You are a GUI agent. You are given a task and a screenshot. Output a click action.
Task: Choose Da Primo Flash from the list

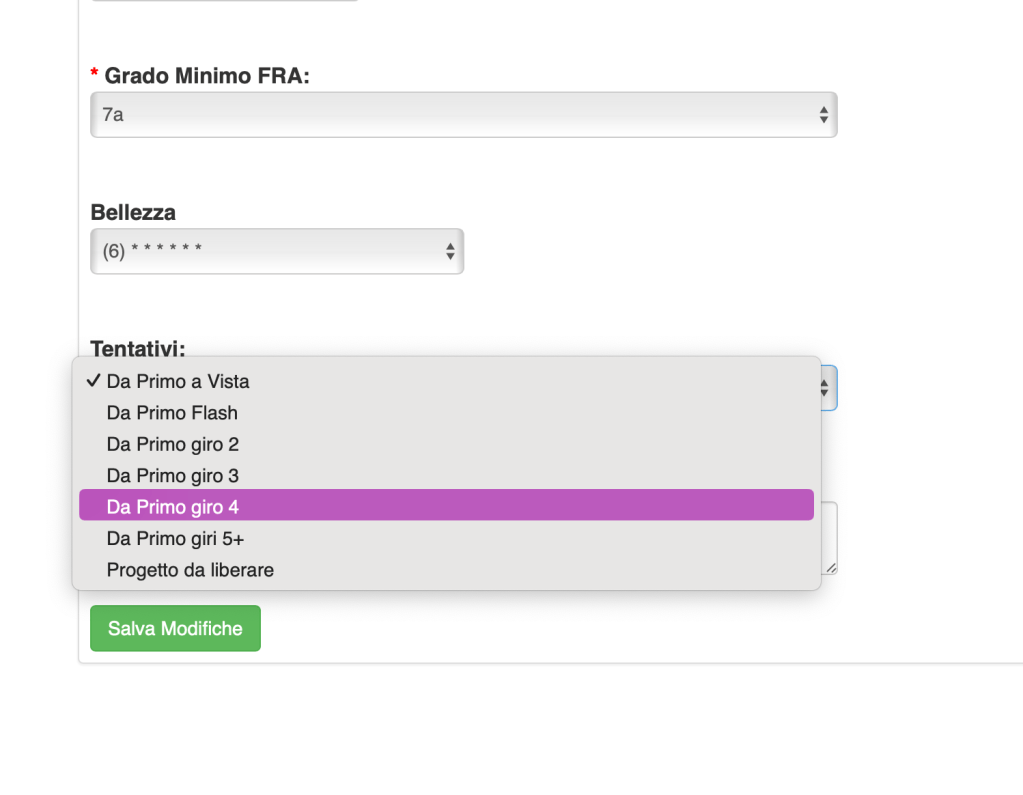(x=172, y=413)
